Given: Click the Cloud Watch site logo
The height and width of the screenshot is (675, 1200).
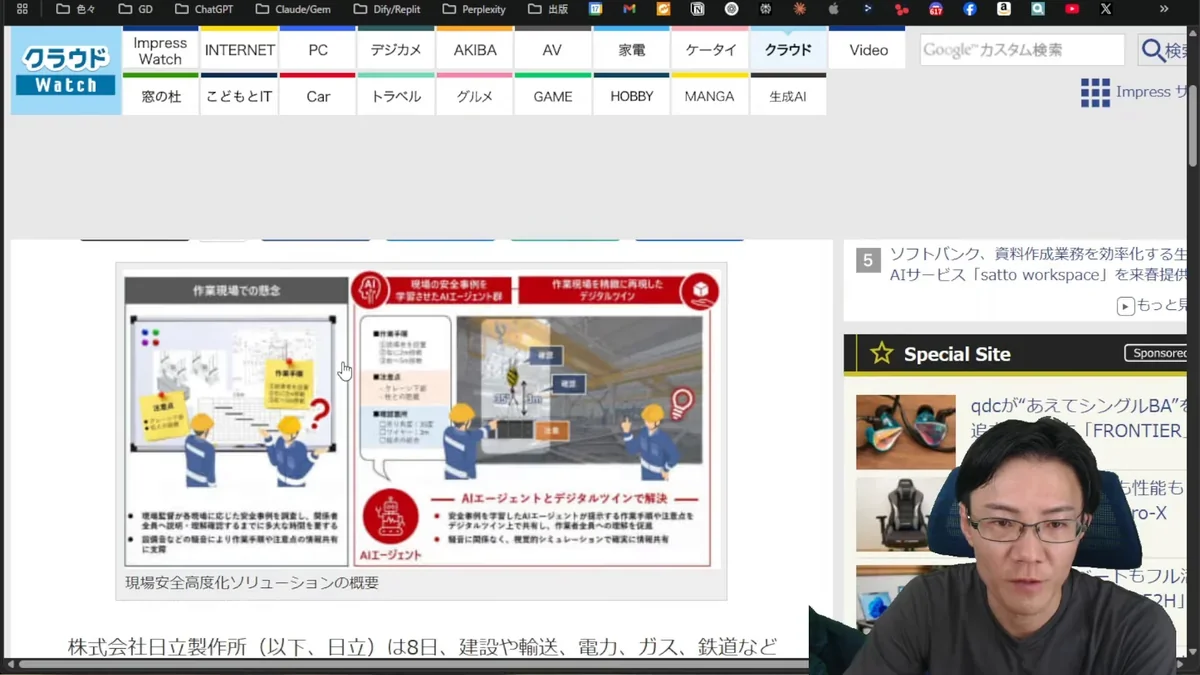Looking at the screenshot, I should [x=66, y=70].
